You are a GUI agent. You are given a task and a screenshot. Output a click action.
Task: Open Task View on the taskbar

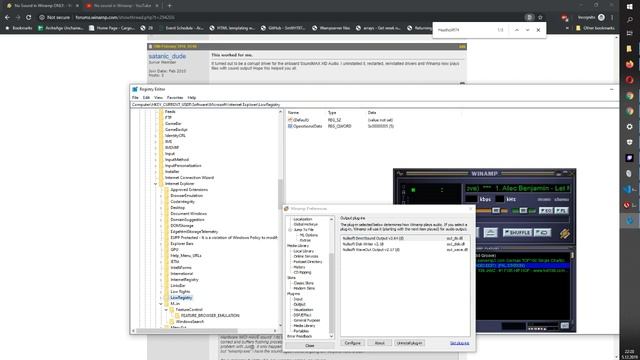[629, 33]
